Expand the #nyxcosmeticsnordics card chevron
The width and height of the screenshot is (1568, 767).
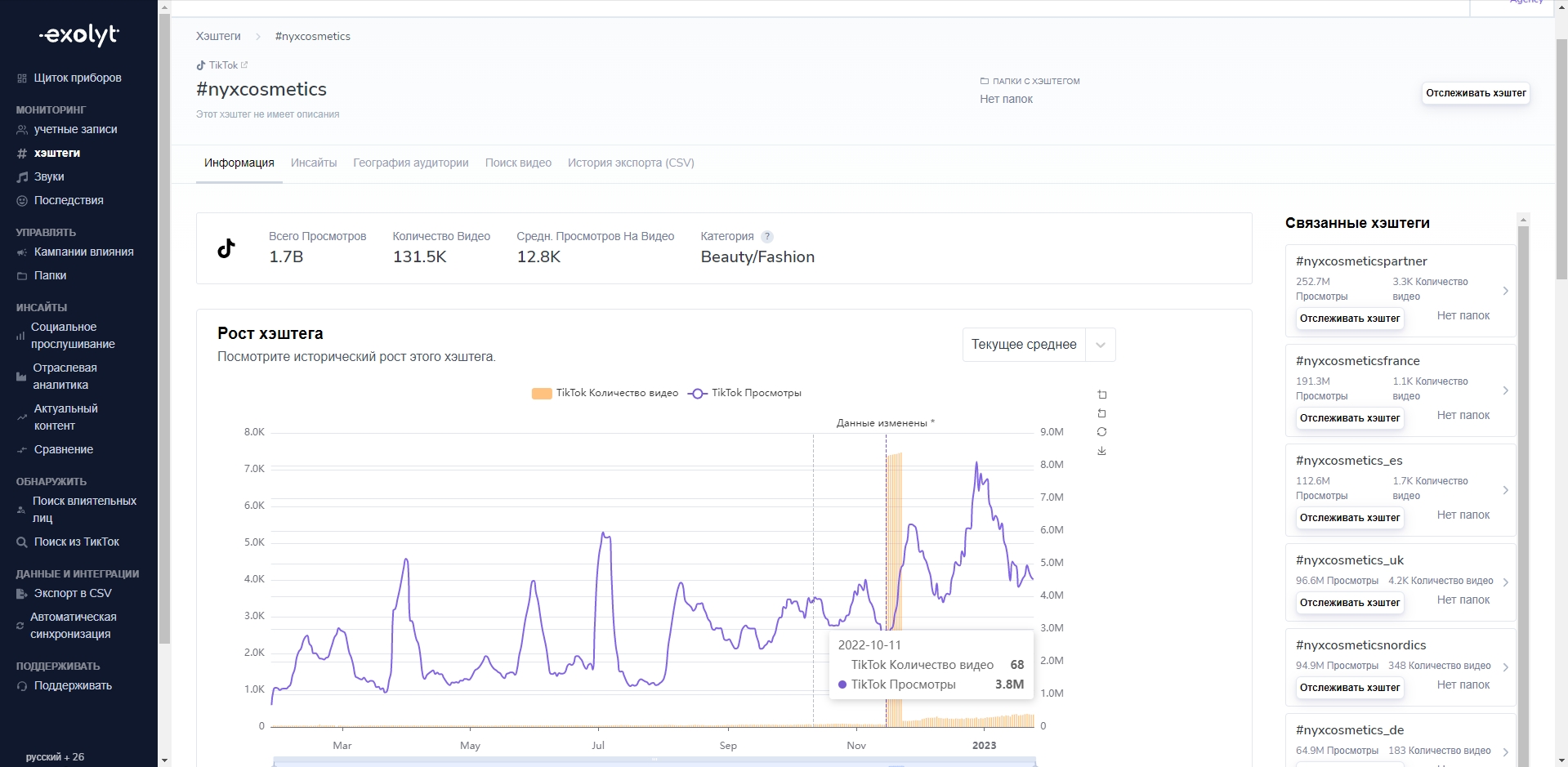click(1505, 667)
